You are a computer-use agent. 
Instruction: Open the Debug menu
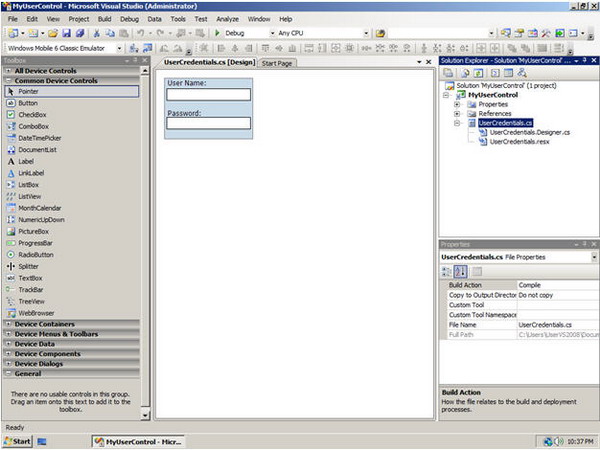(x=129, y=19)
